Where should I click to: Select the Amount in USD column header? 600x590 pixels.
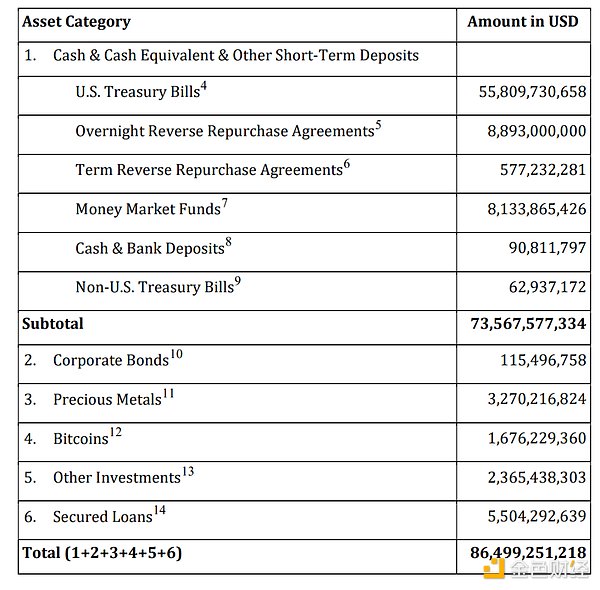coord(522,21)
